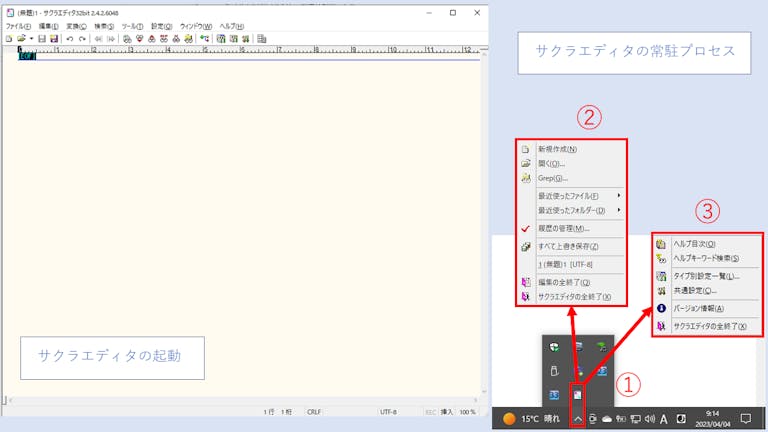Open the ツール(T) menu
This screenshot has width=768, height=432.
click(132, 26)
